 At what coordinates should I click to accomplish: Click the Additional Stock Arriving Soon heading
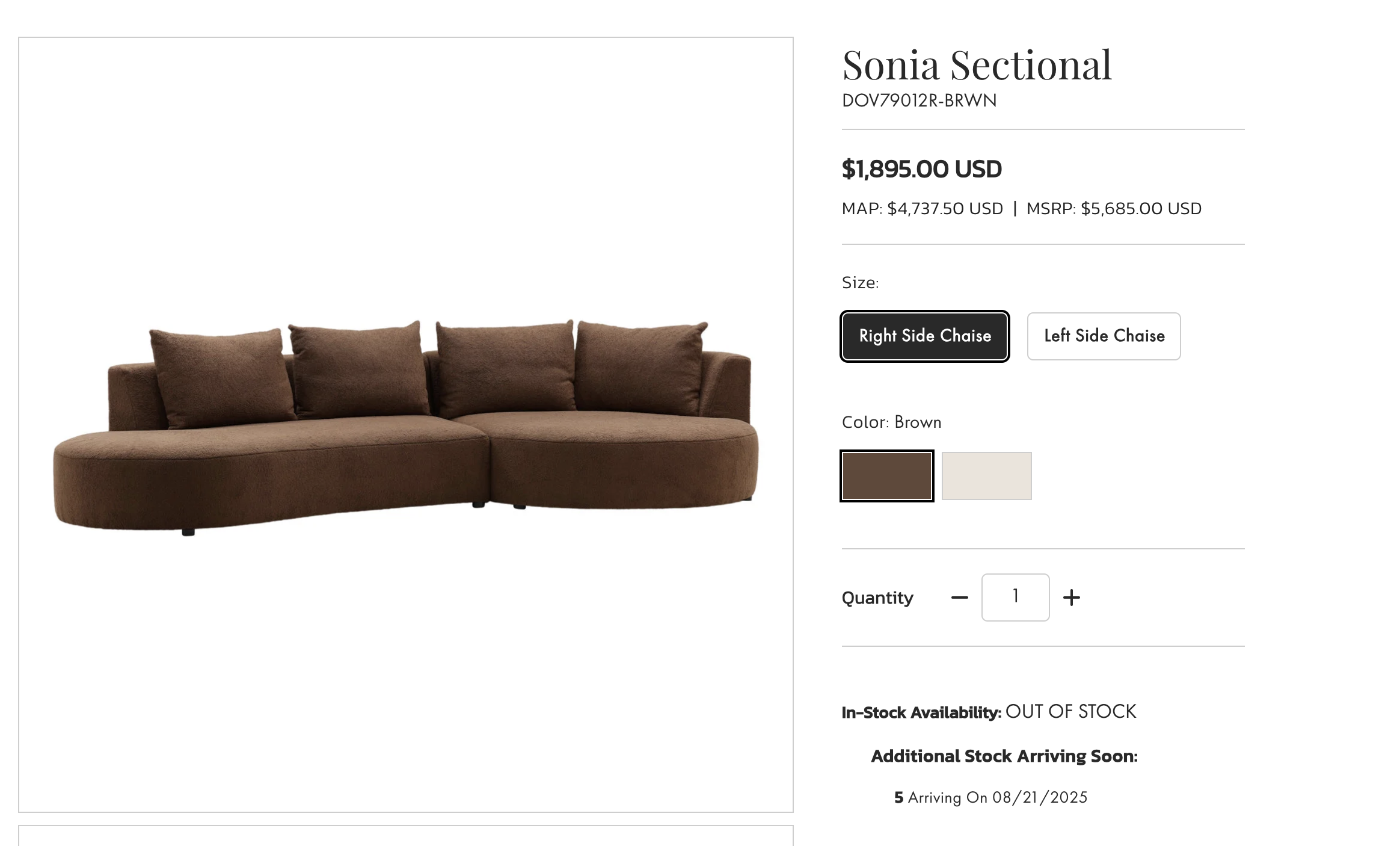click(1004, 756)
